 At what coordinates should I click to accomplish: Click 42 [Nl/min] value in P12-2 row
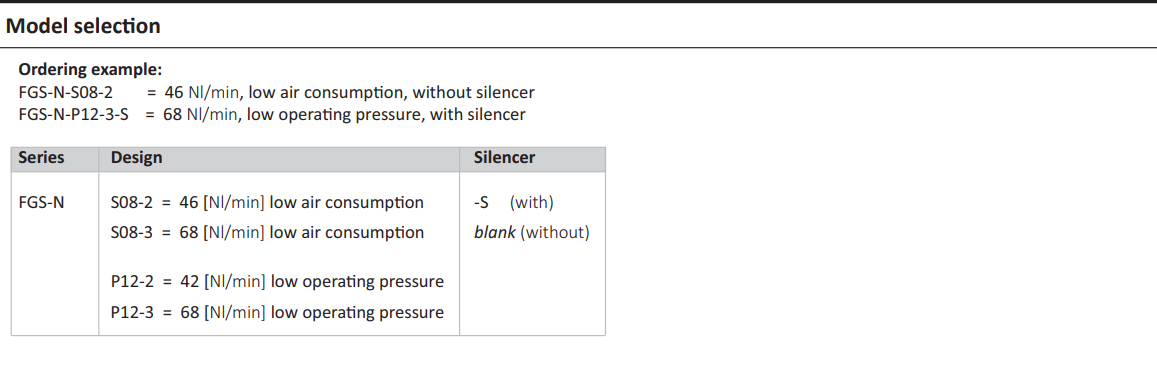(x=223, y=282)
